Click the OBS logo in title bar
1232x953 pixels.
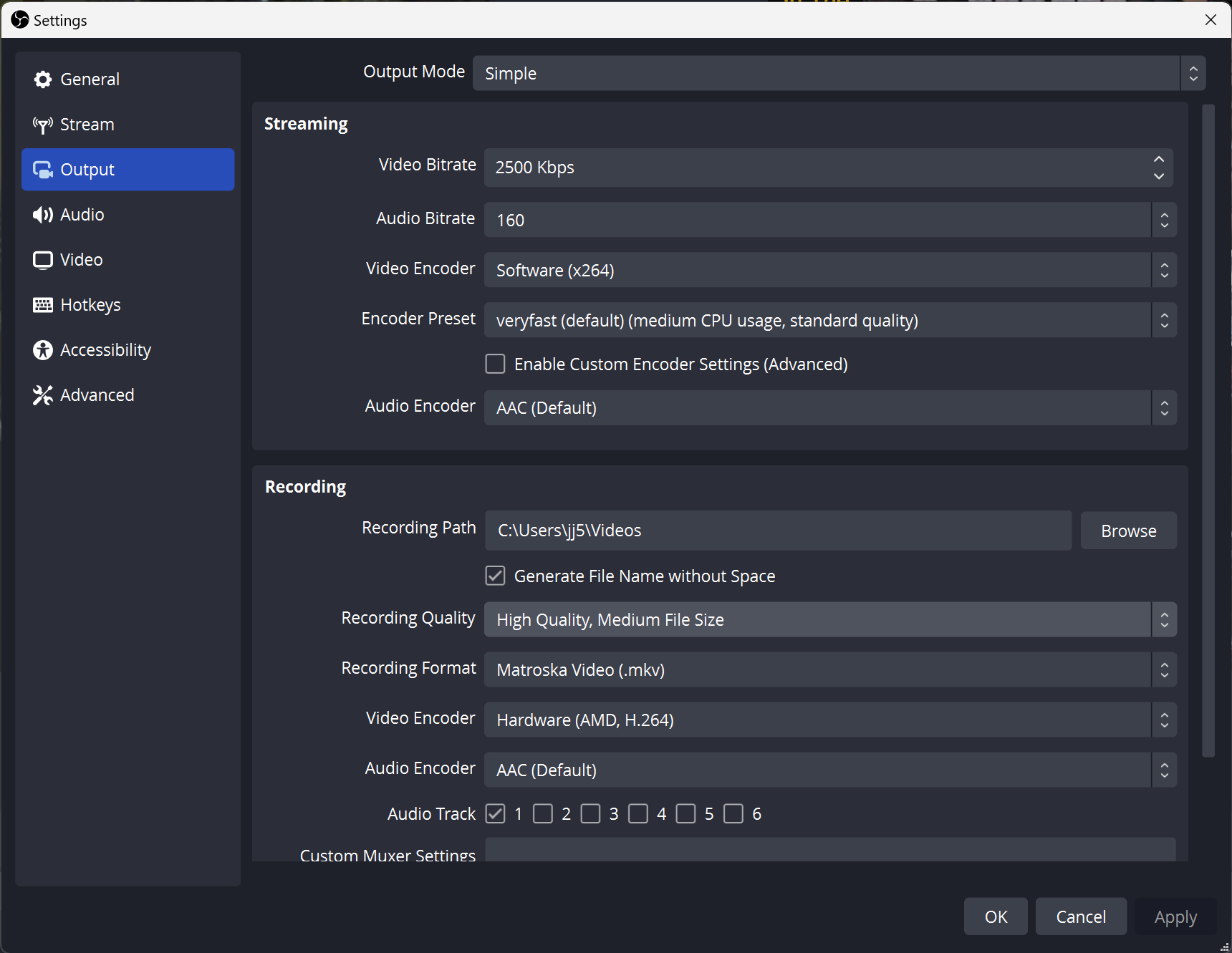pyautogui.click(x=20, y=20)
